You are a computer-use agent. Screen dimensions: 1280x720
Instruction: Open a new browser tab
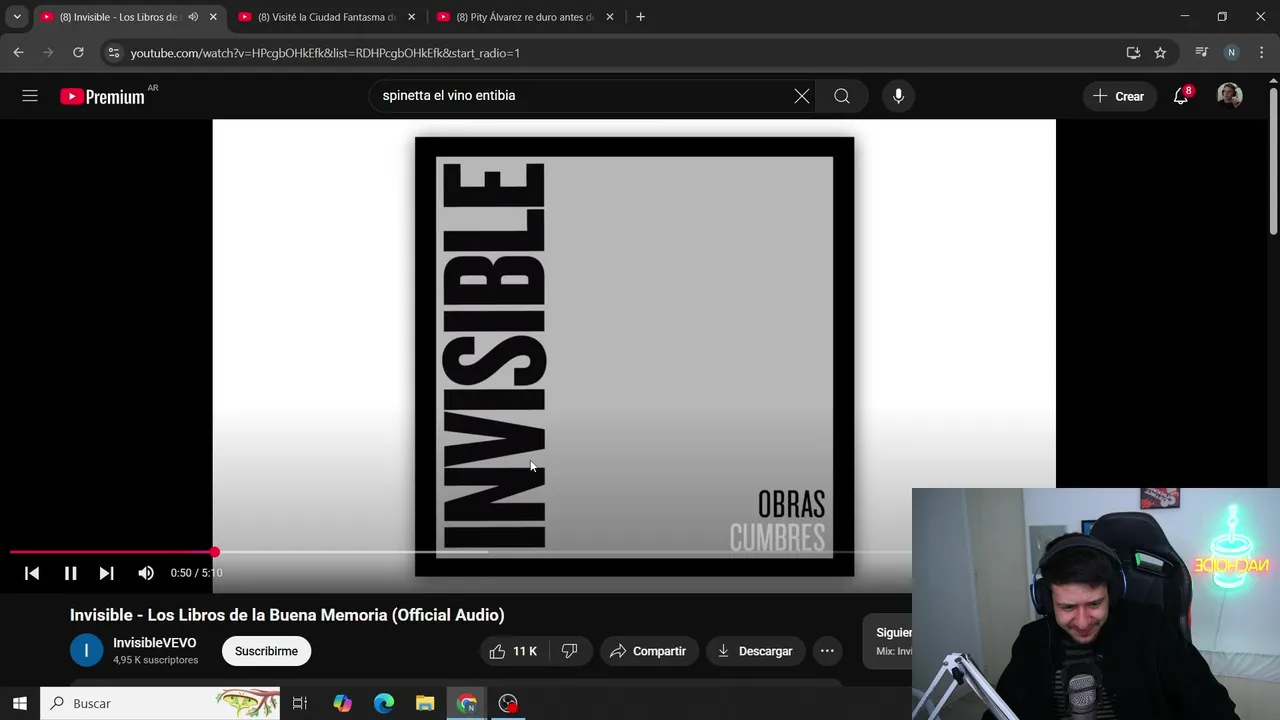point(640,17)
